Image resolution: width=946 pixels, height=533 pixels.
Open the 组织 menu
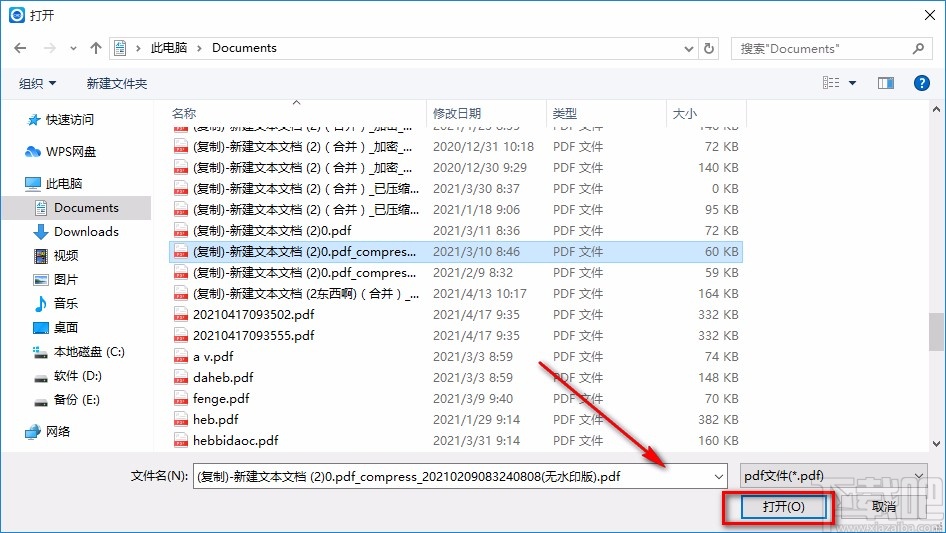pyautogui.click(x=37, y=83)
